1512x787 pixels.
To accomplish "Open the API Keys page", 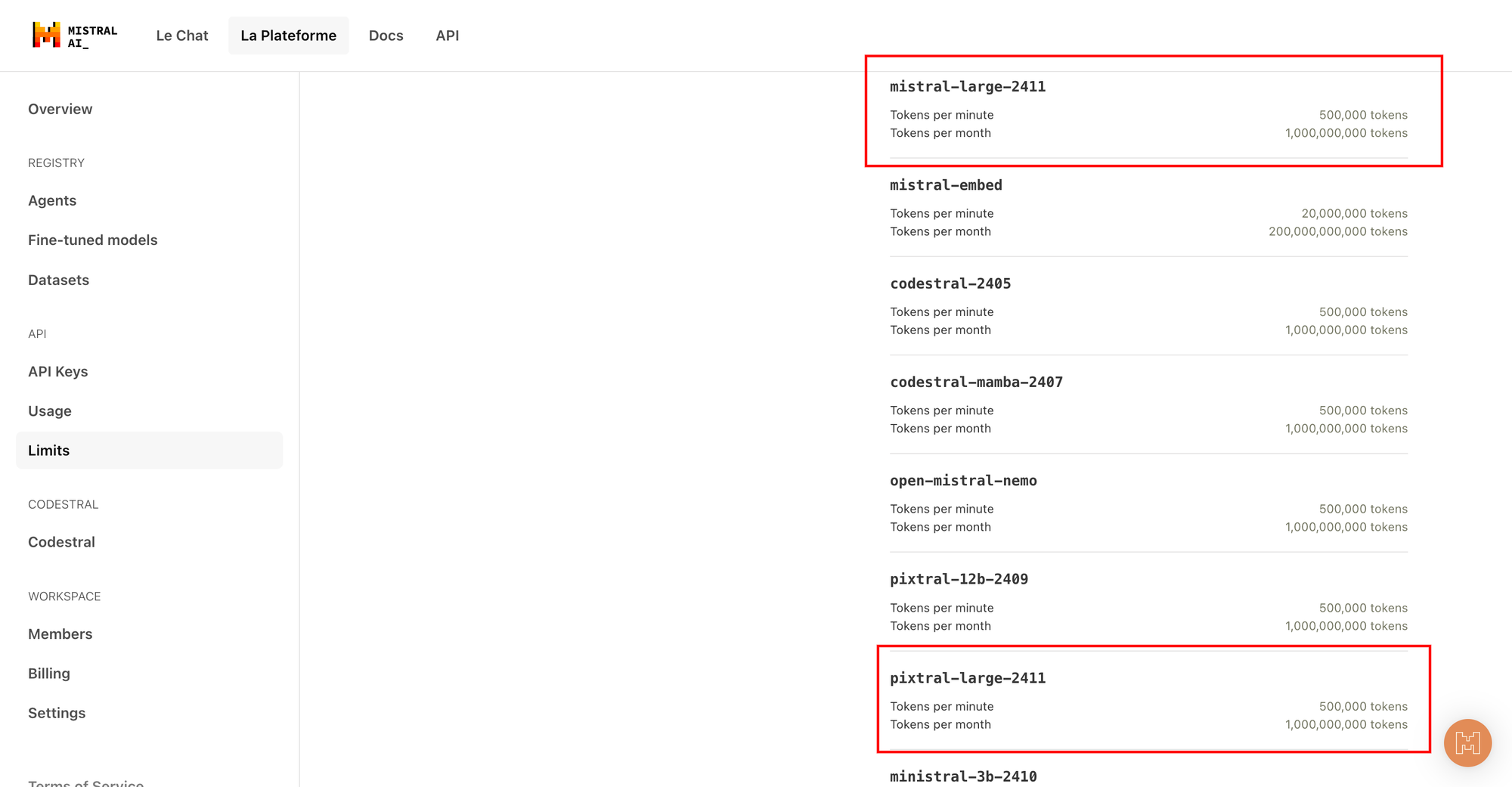I will pos(58,371).
